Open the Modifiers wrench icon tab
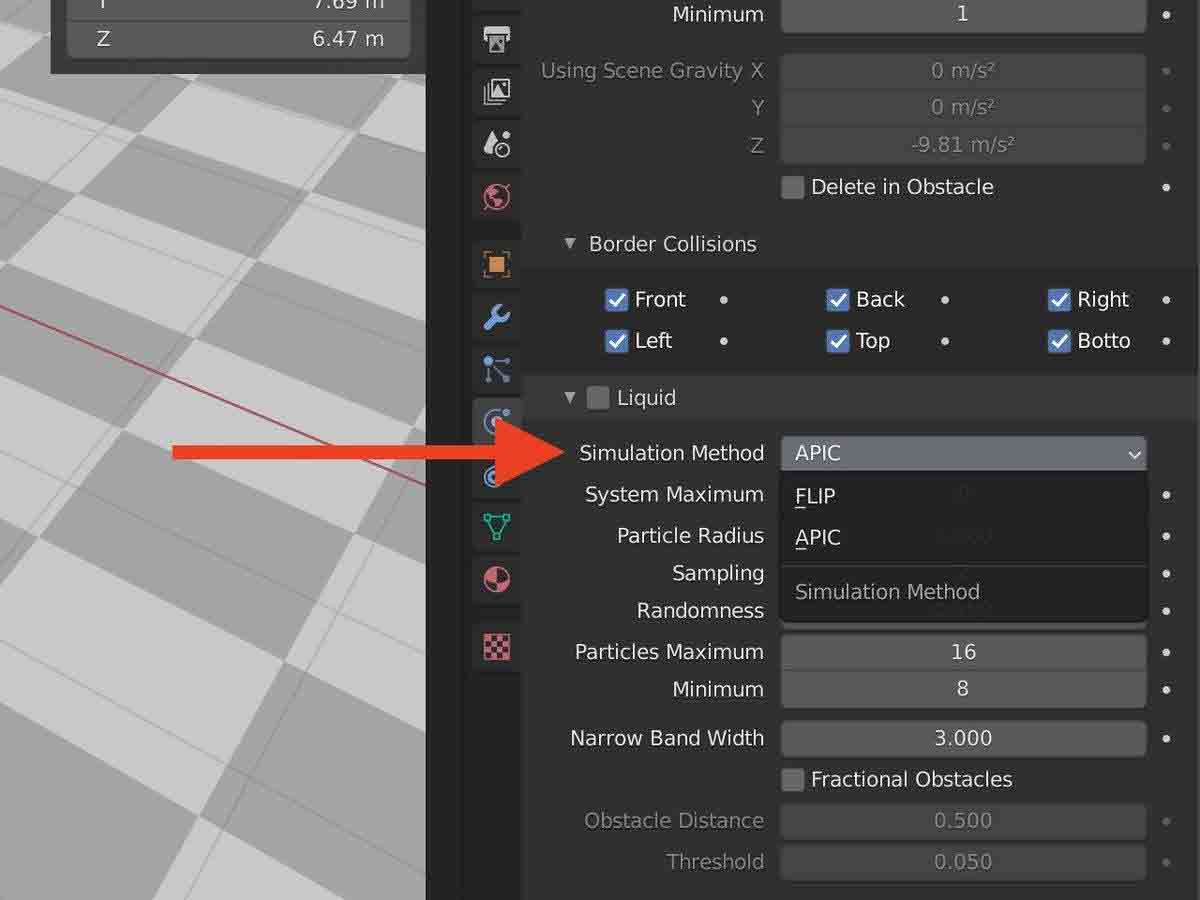 coord(497,317)
